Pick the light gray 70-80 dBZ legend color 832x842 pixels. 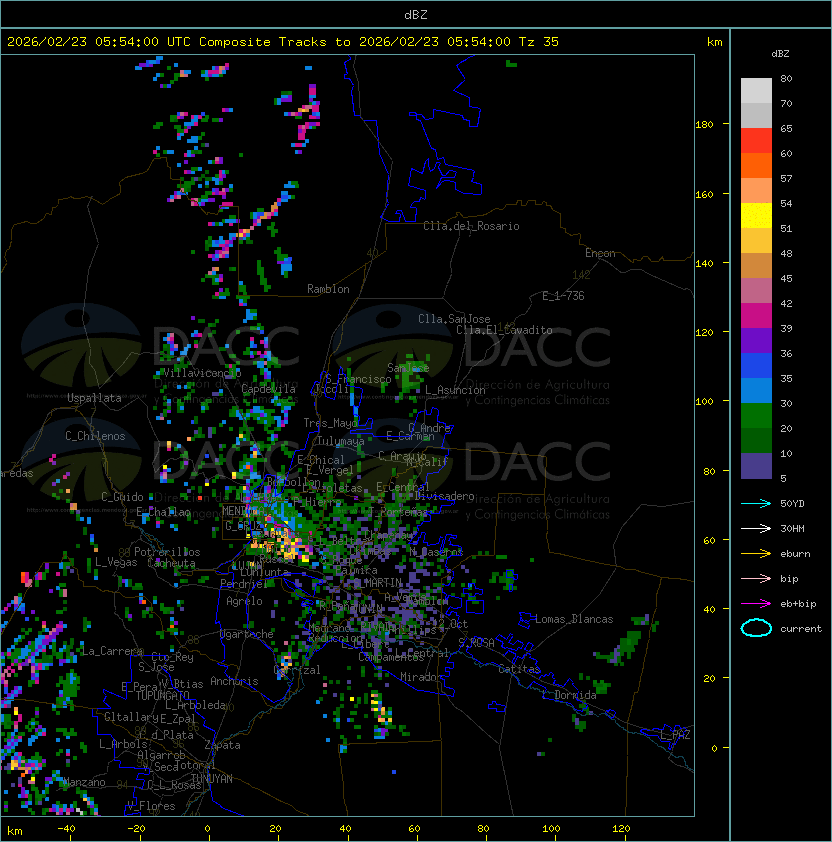coord(756,91)
